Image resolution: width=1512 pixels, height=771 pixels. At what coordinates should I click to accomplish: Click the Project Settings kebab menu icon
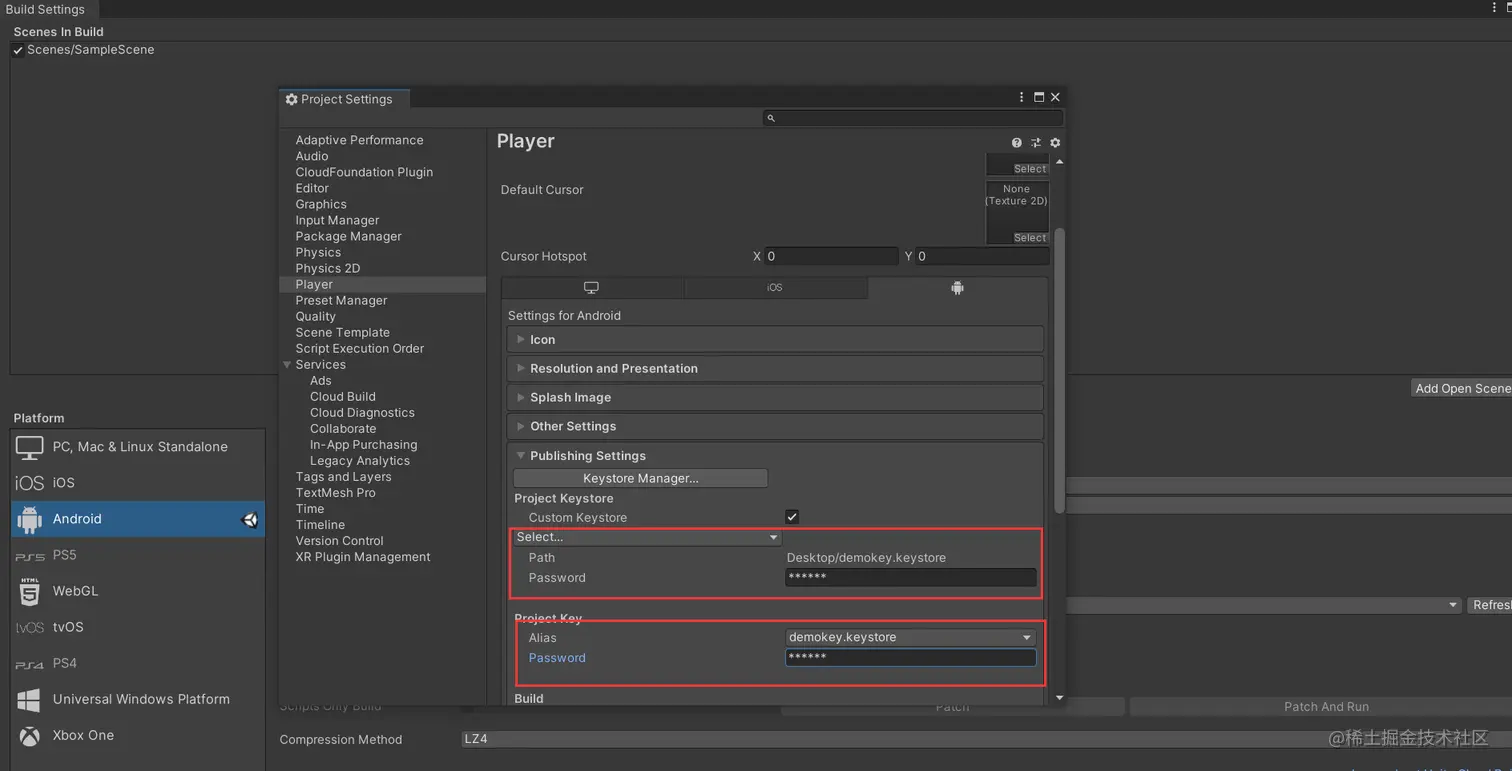(x=1021, y=97)
